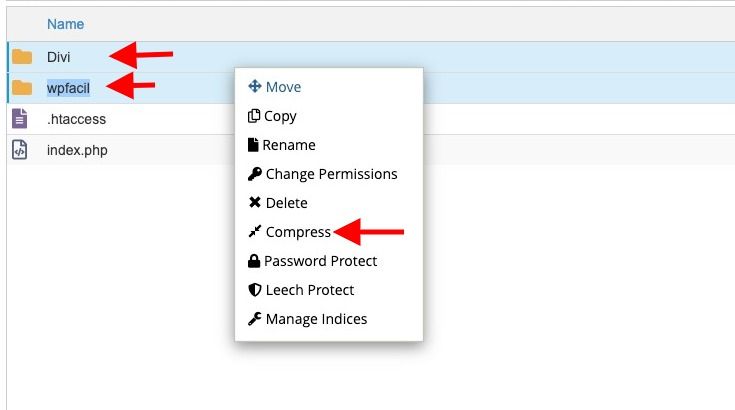Click the Manage Indices wrench icon
Screen dimensions: 735x410
[255, 319]
